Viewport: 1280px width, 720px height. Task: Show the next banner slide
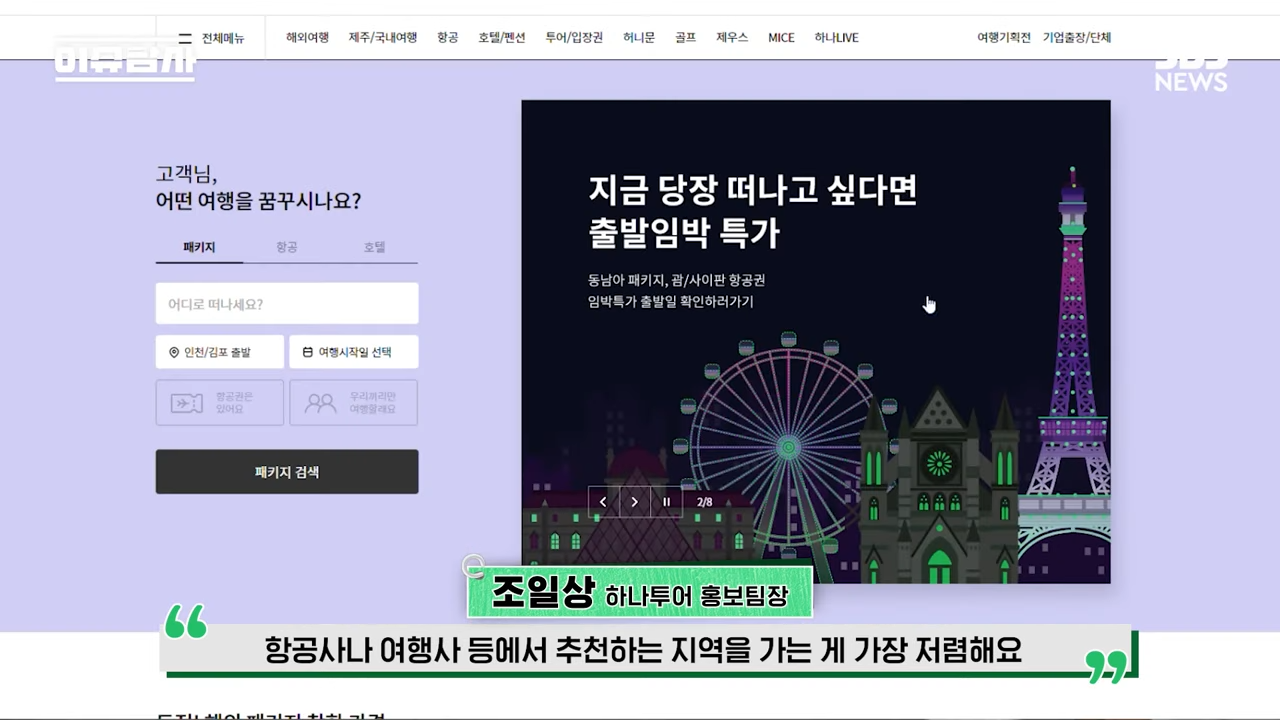pos(634,502)
